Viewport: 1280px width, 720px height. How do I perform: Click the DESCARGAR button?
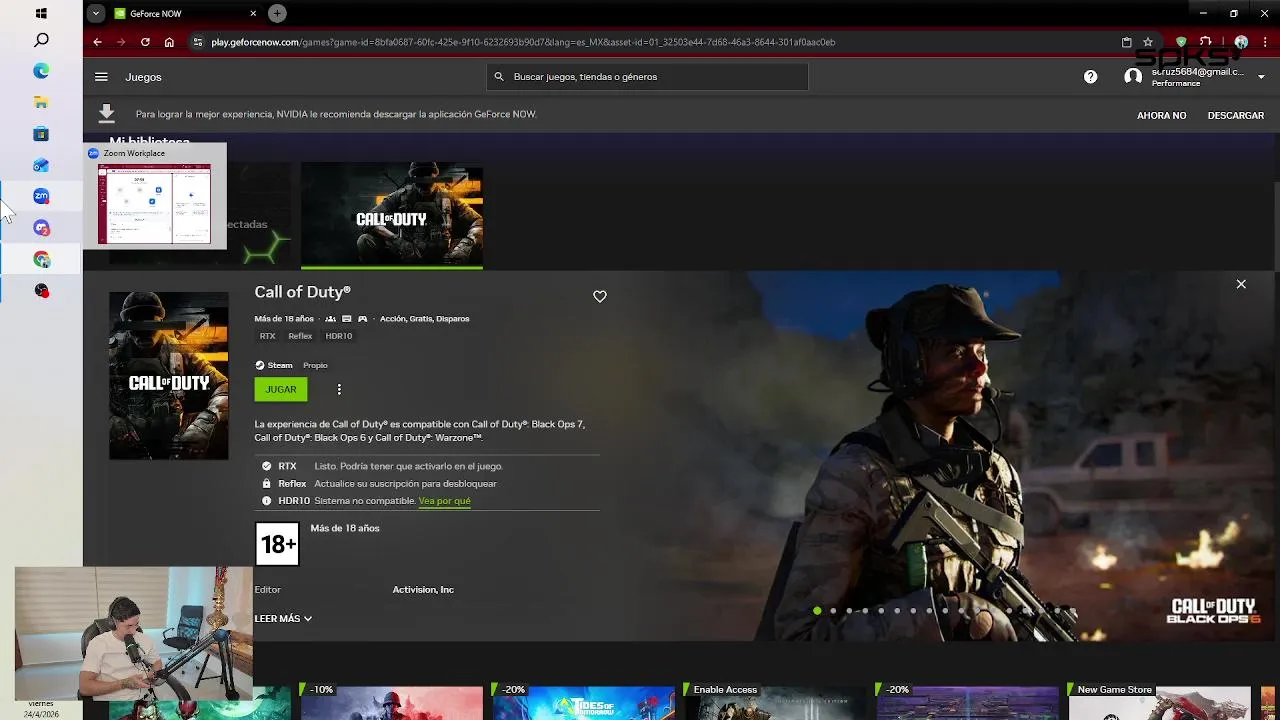click(x=1235, y=115)
